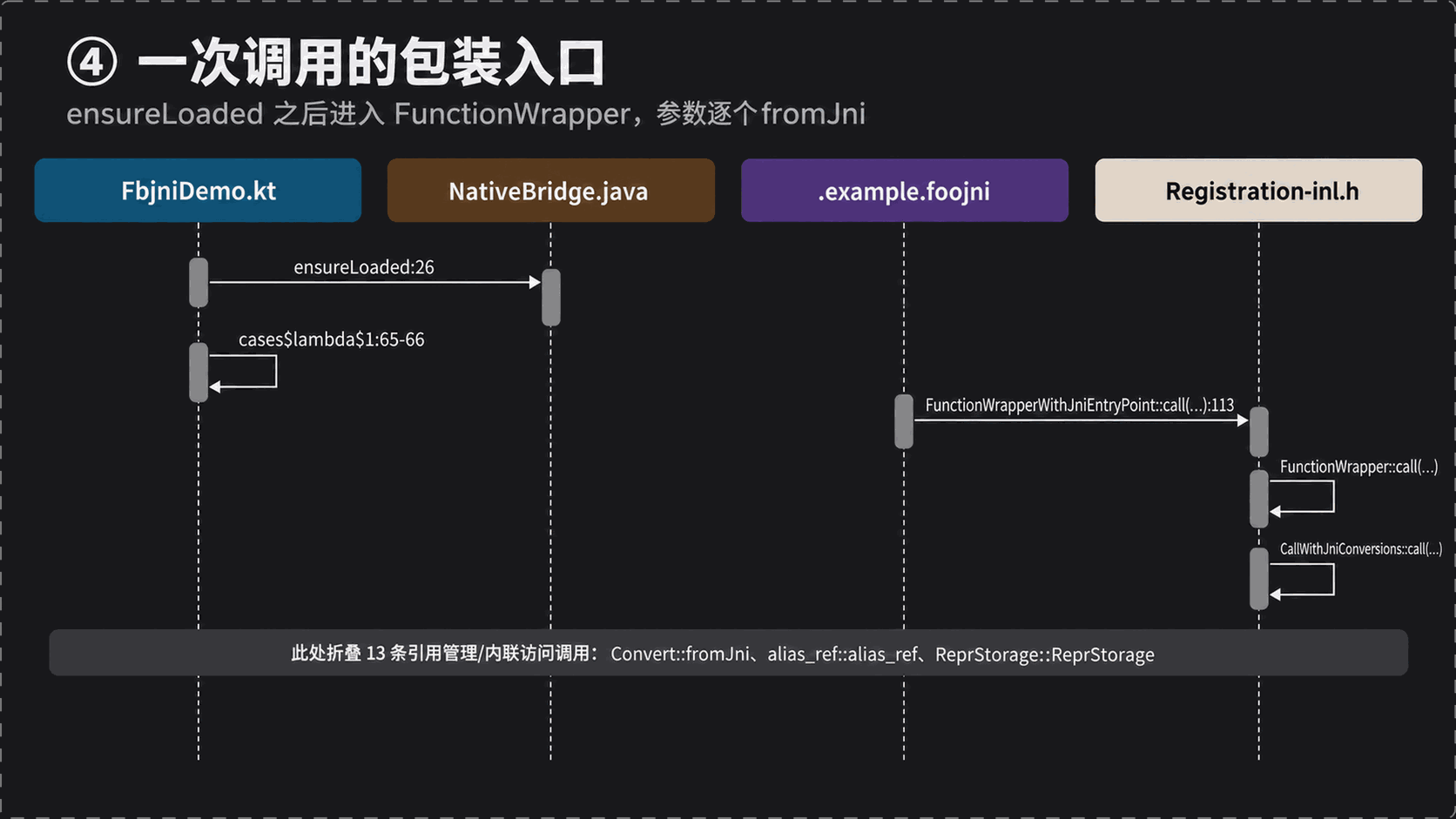Select the NativeBridge.java participant header
The image size is (1456, 819).
click(x=551, y=191)
